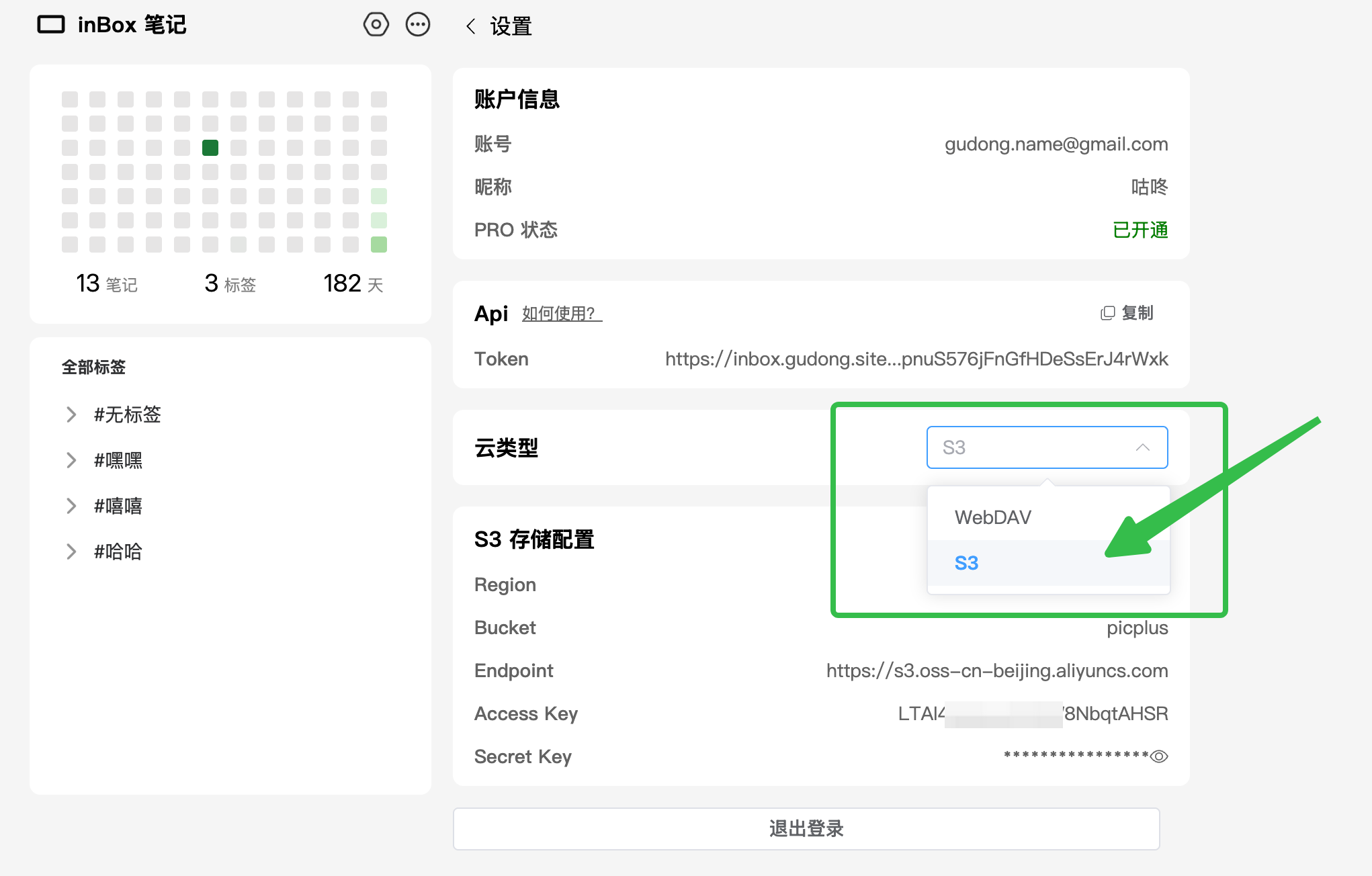Open the hexagon settings icon
Viewport: 1372px width, 876px height.
click(376, 25)
